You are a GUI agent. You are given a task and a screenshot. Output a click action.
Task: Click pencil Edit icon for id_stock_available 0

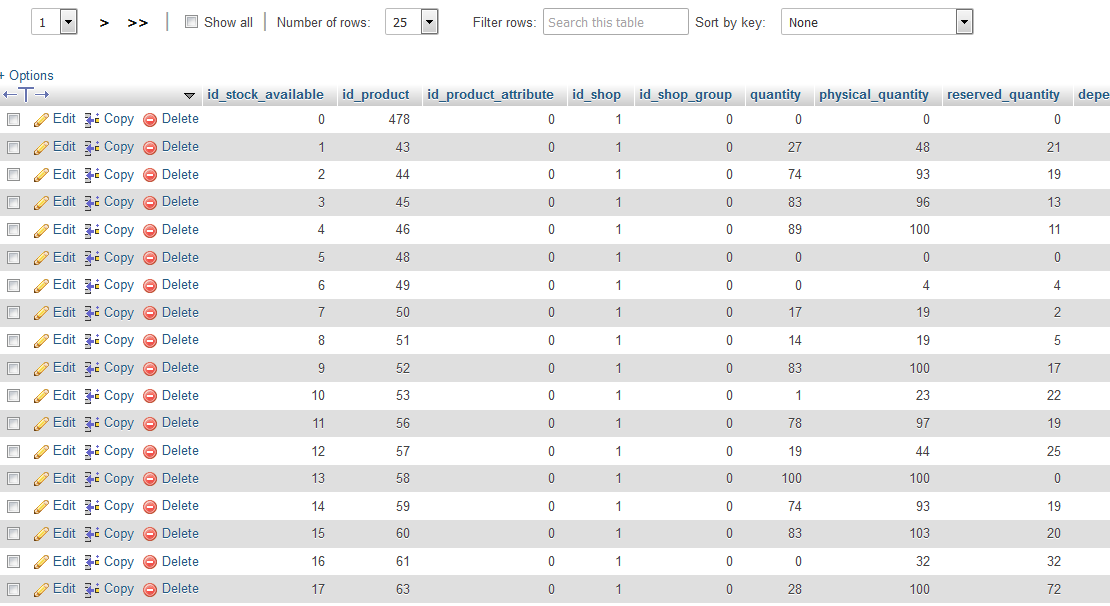tap(41, 120)
